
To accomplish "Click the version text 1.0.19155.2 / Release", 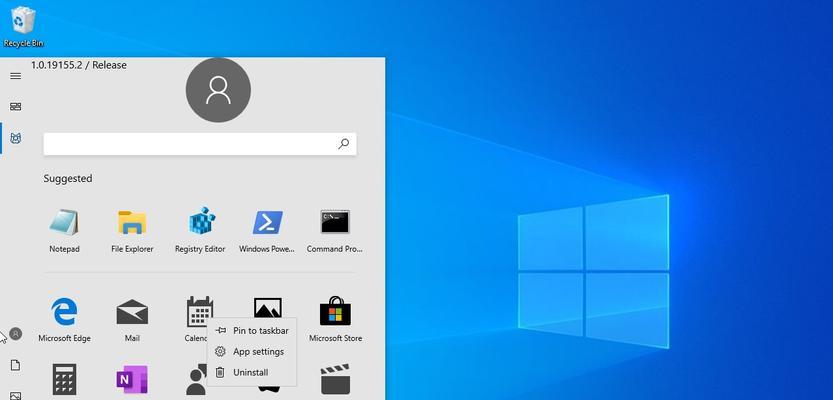I will (x=79, y=65).
